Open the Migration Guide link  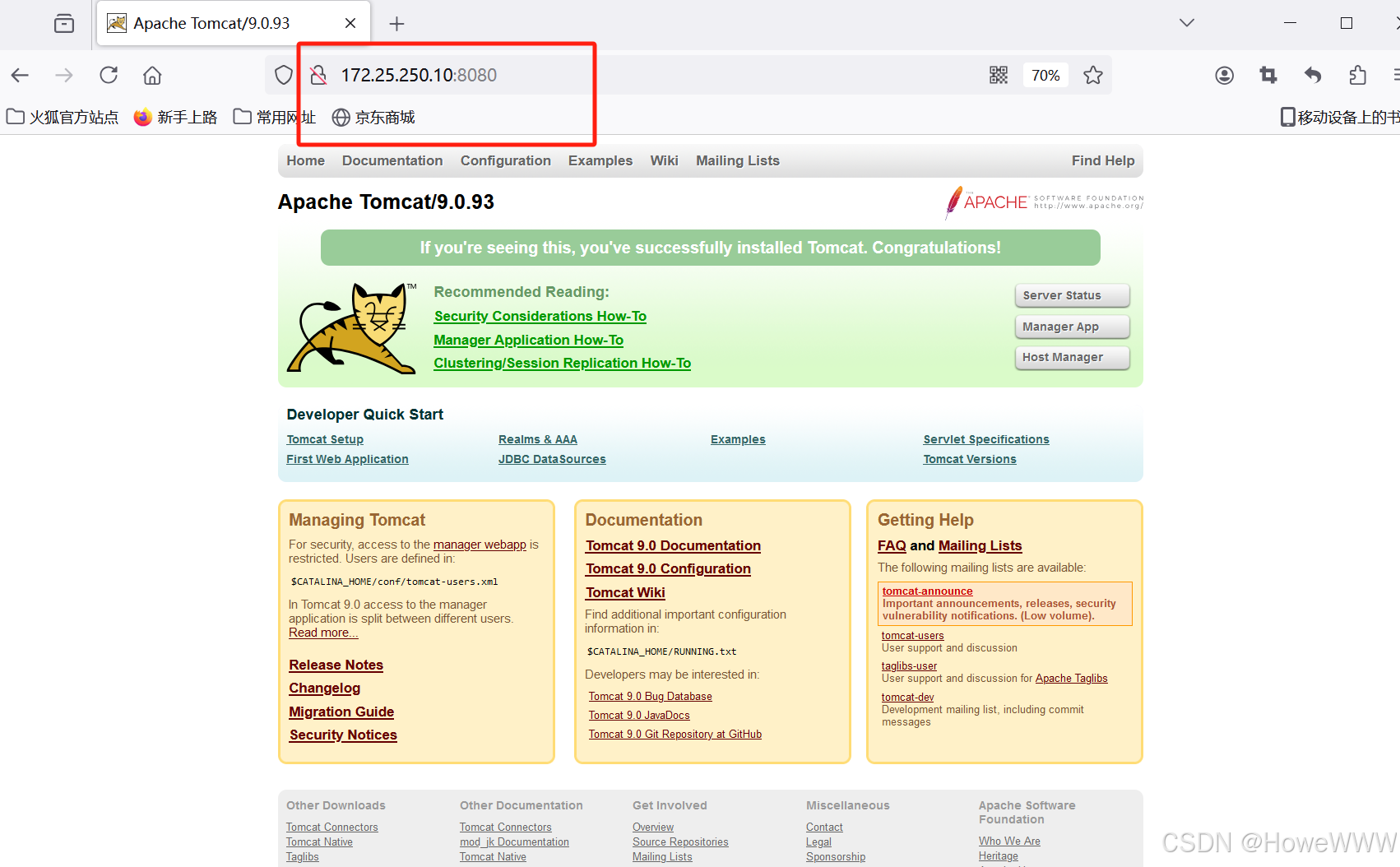(x=341, y=712)
